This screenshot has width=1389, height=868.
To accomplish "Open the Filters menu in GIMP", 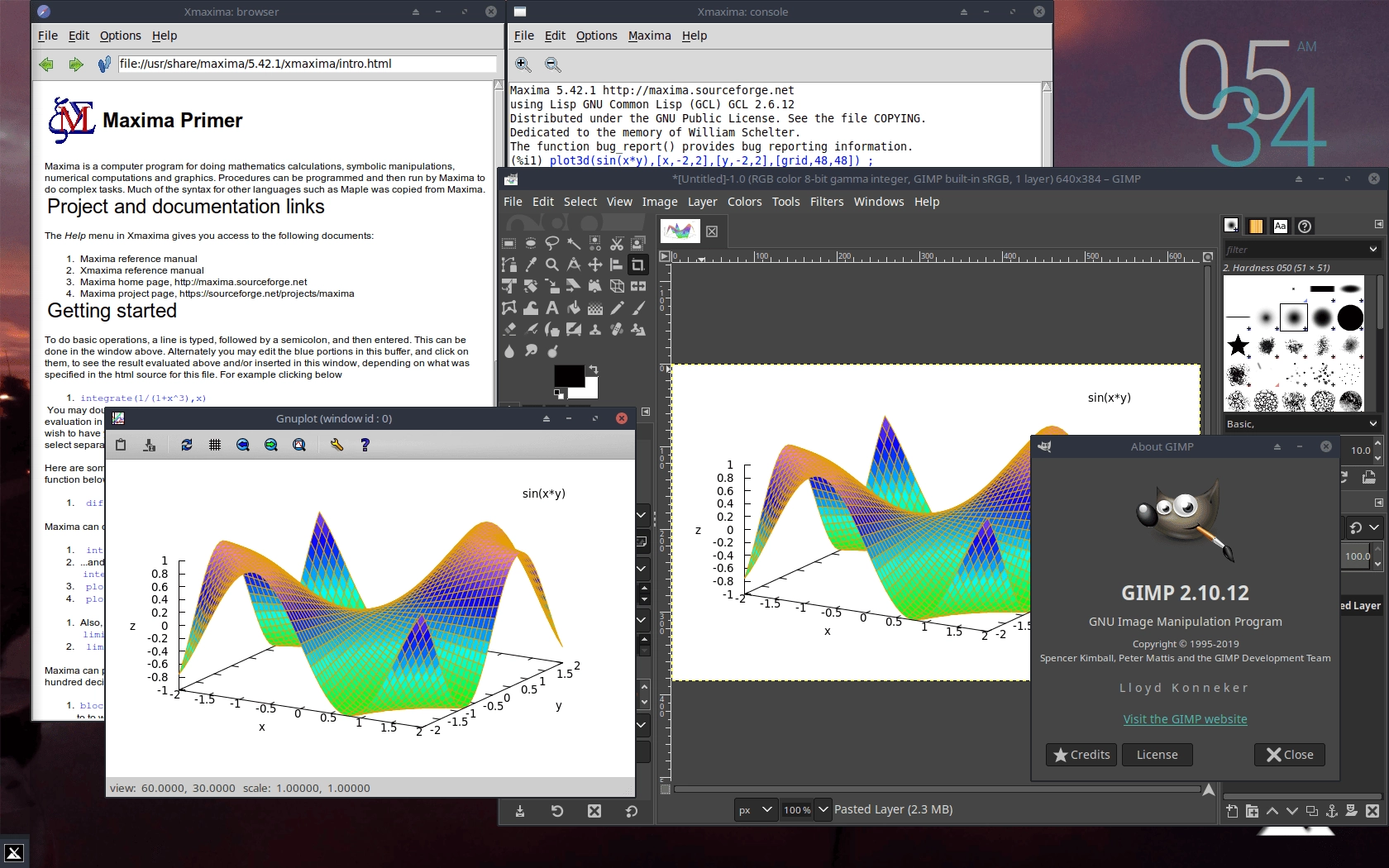I will coord(827,202).
